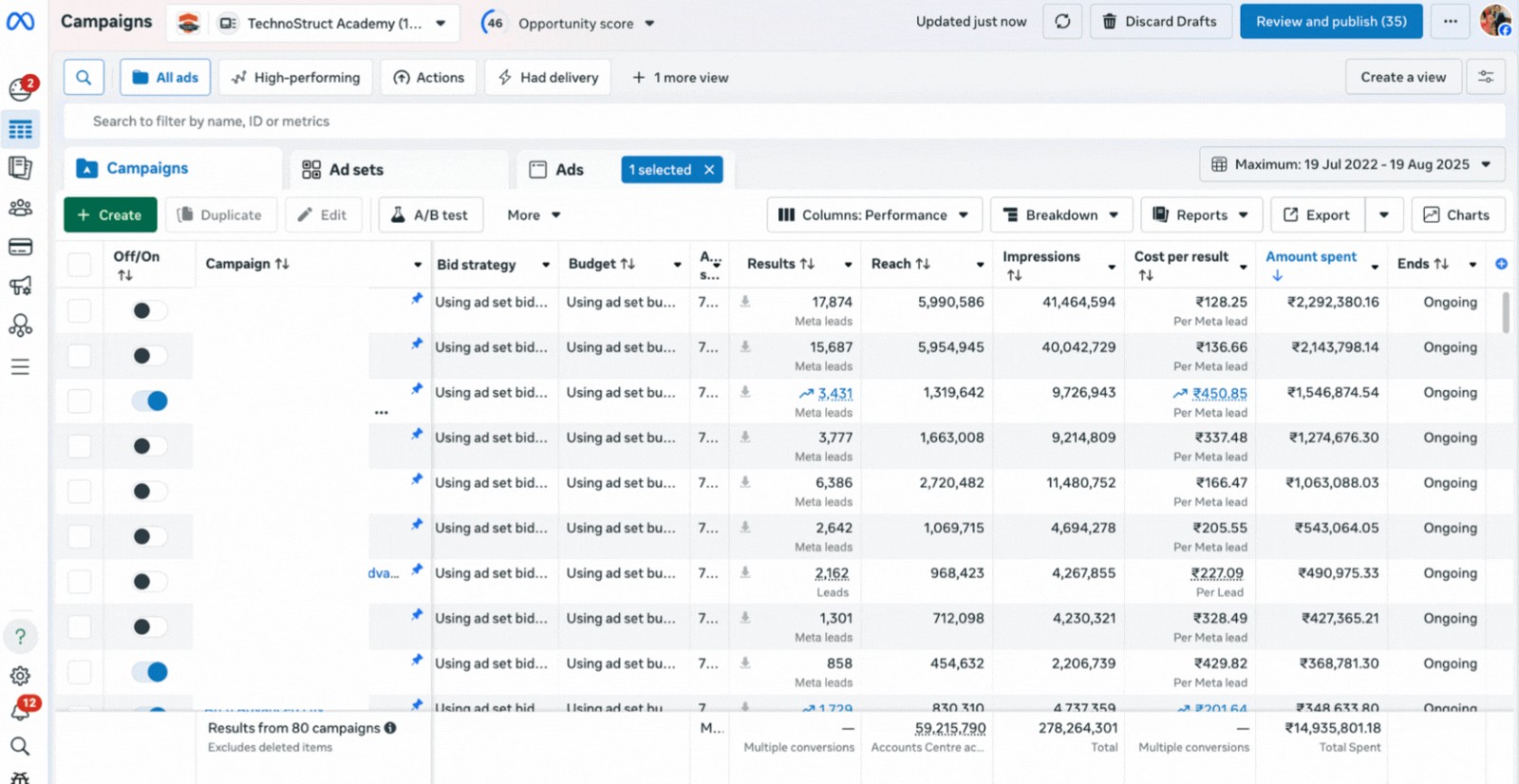Click the results info icon
1519x784 pixels.
pos(390,728)
